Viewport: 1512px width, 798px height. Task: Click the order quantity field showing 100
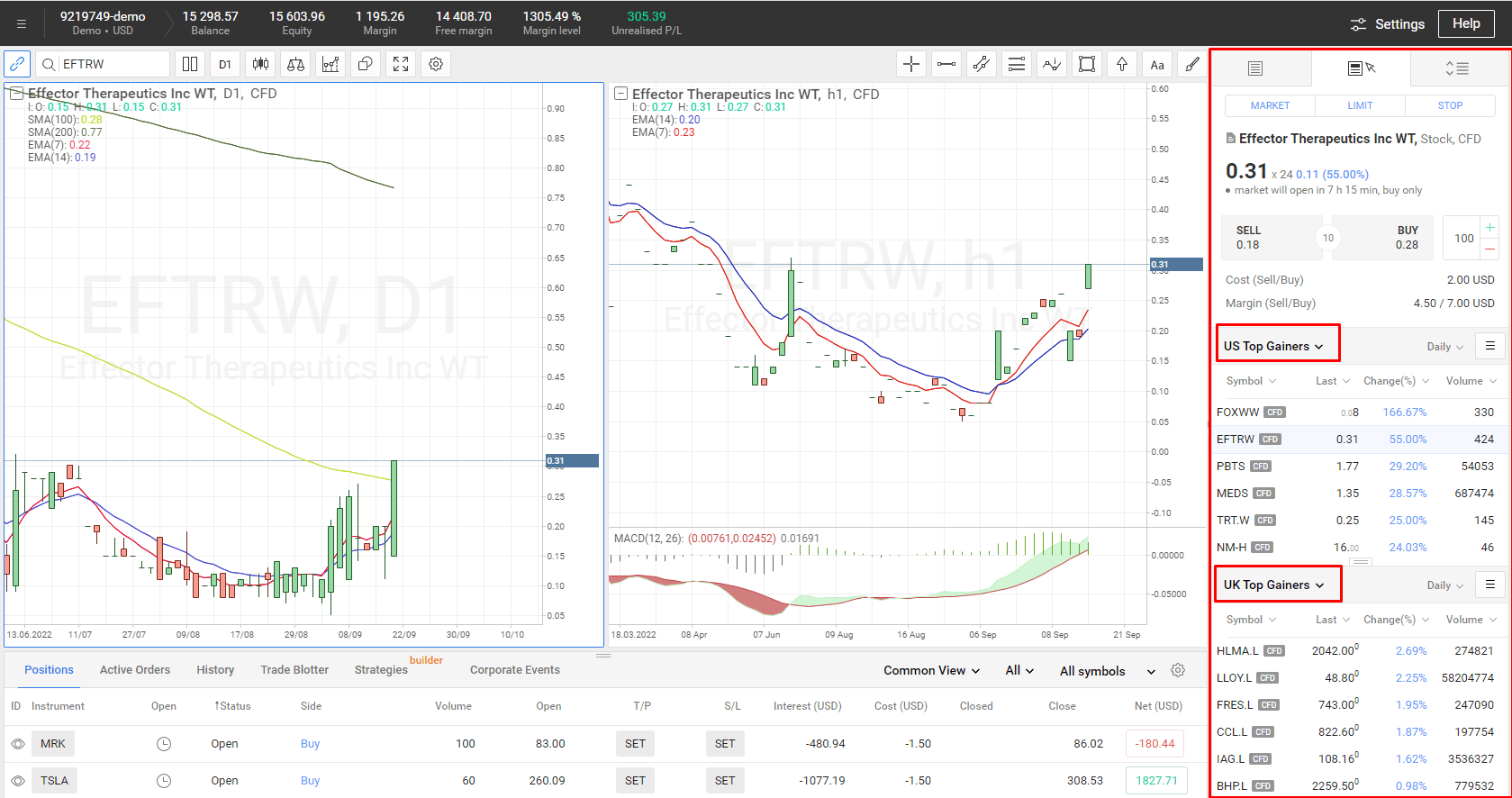pyautogui.click(x=1463, y=239)
